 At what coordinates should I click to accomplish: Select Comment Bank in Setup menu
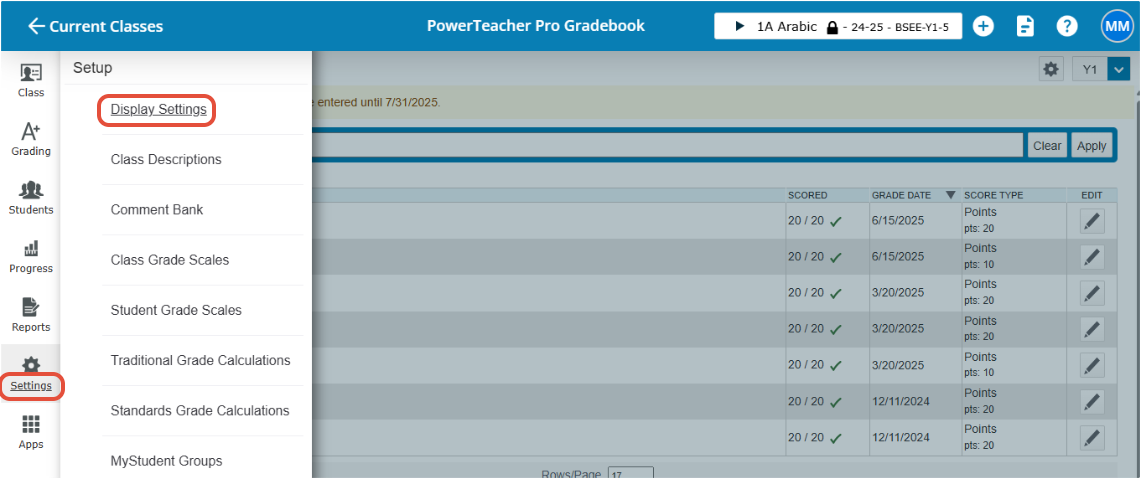click(157, 210)
